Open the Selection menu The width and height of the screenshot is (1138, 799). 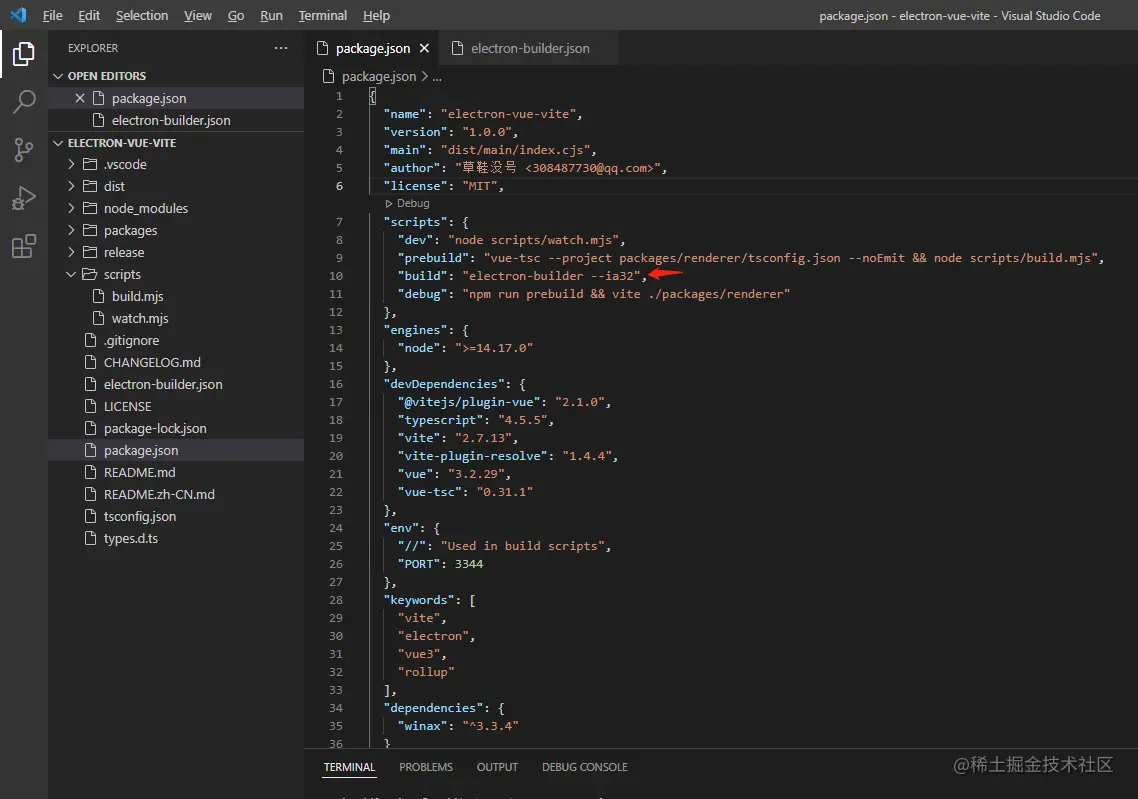142,15
